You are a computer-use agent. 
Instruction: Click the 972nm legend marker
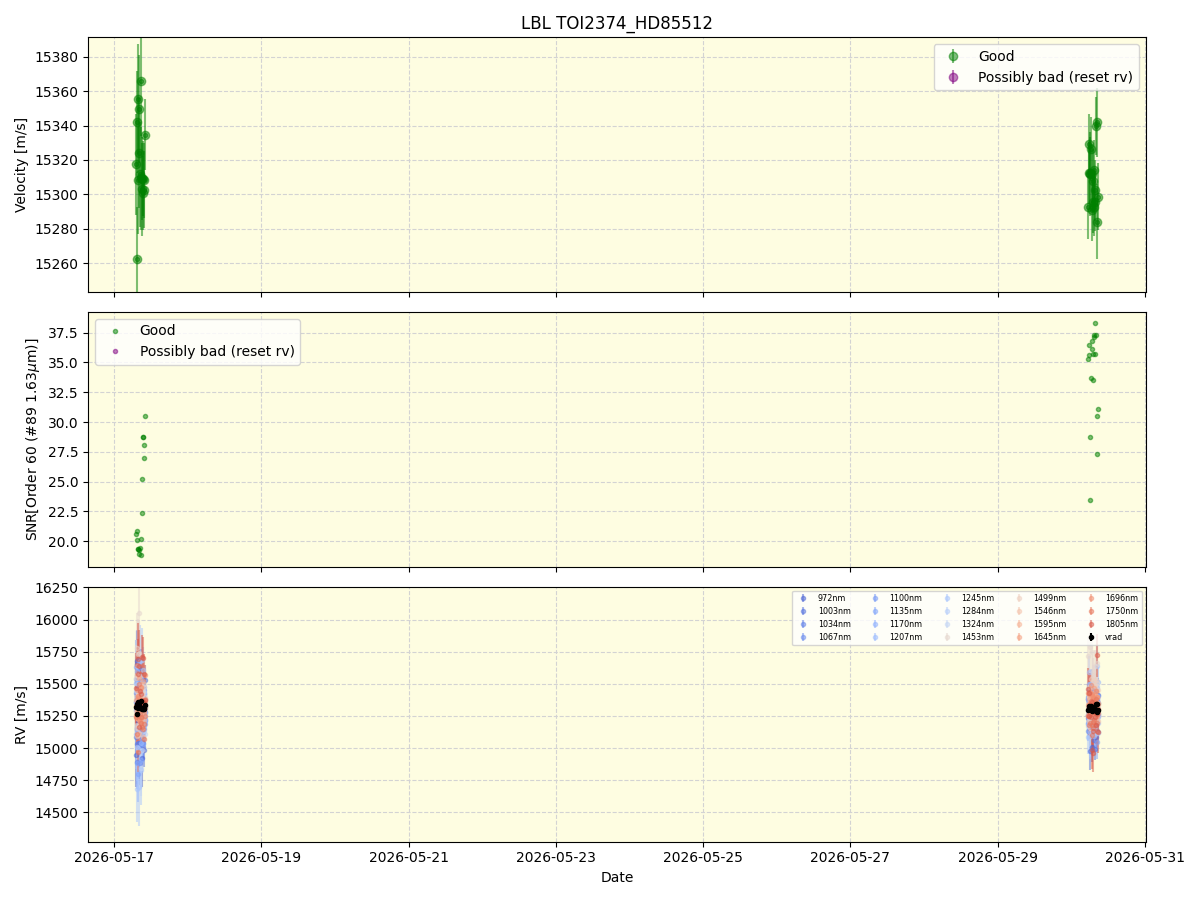pos(803,598)
